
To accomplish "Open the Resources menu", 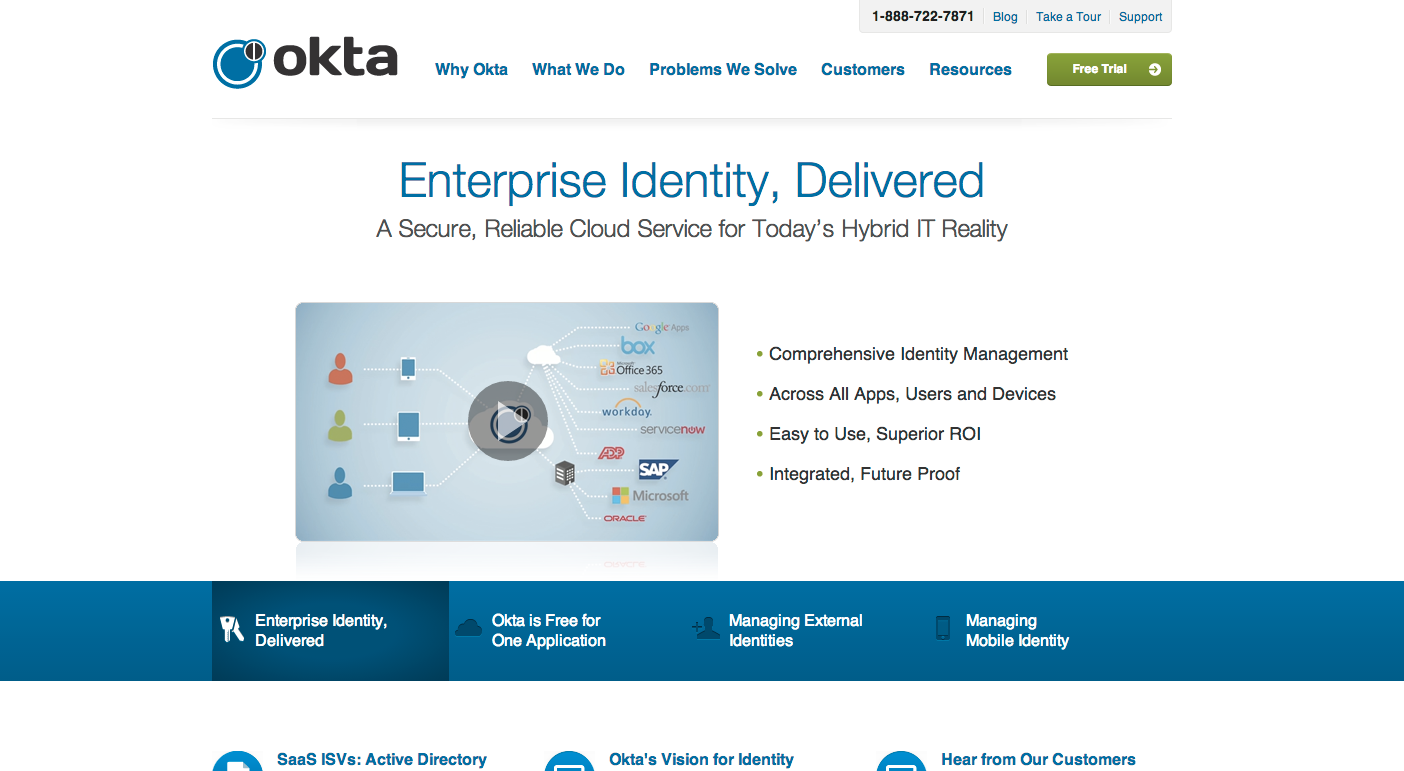I will [970, 70].
